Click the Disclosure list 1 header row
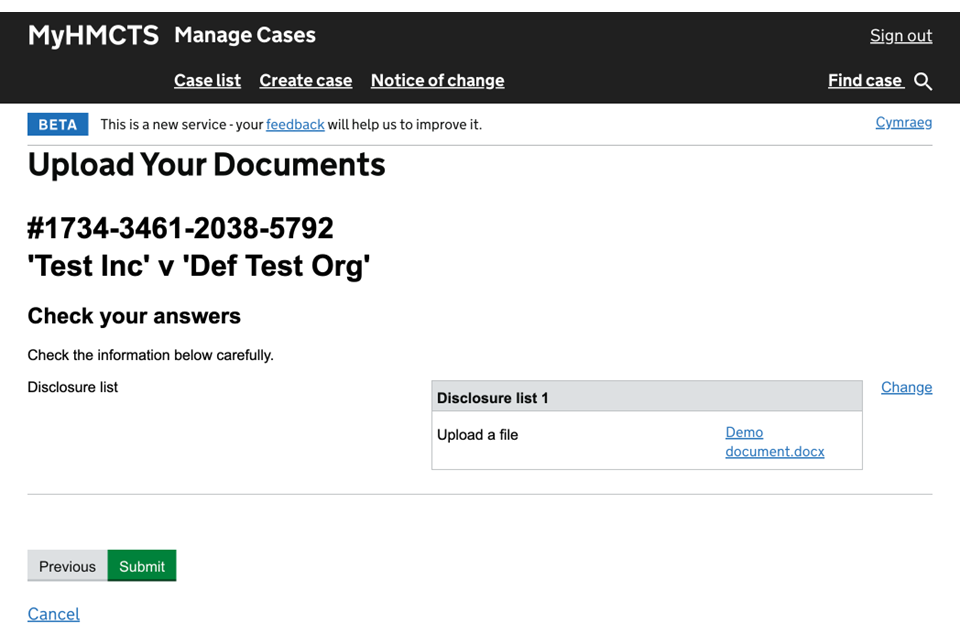 646,398
